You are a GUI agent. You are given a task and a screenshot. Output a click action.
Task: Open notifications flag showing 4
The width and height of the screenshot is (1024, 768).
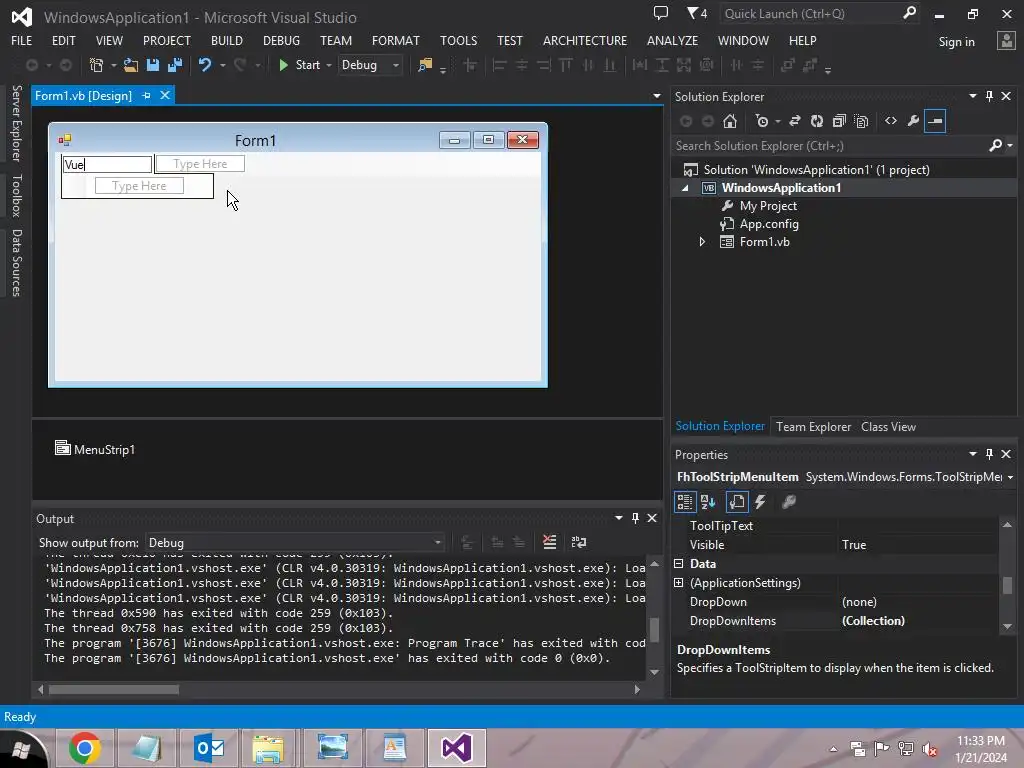697,13
